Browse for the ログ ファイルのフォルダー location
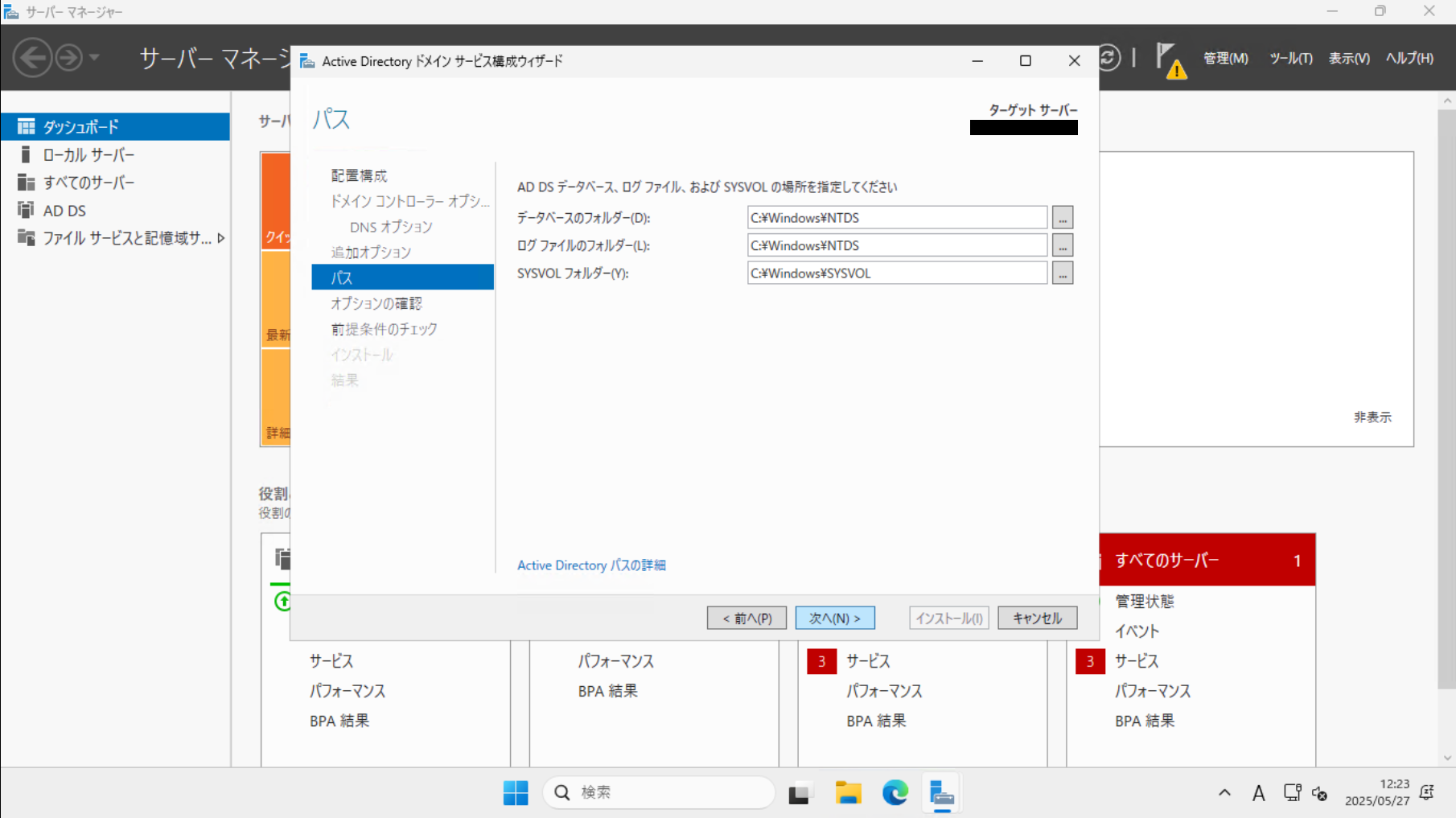The width and height of the screenshot is (1456, 818). tap(1063, 245)
